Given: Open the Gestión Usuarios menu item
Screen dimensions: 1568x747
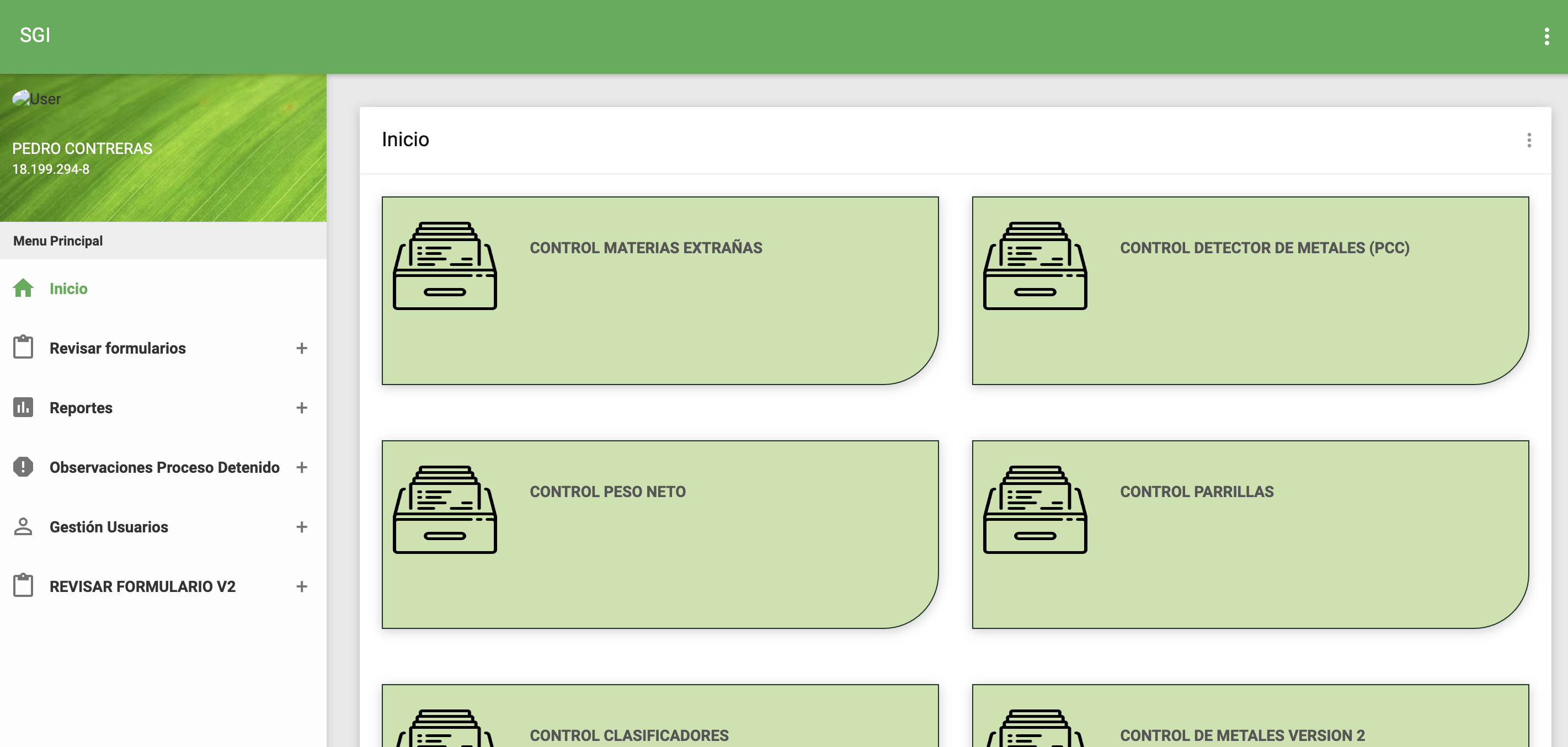Looking at the screenshot, I should [163, 527].
